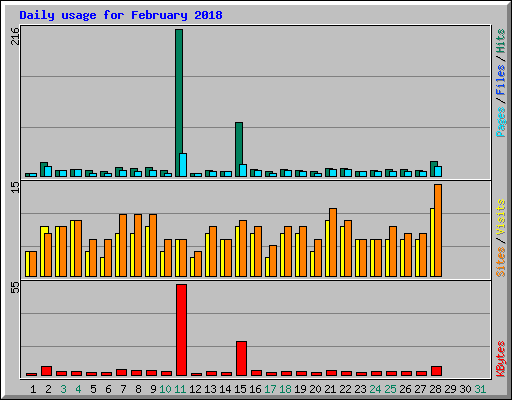Click the tall red KBytes bar for day 11

coord(181,330)
